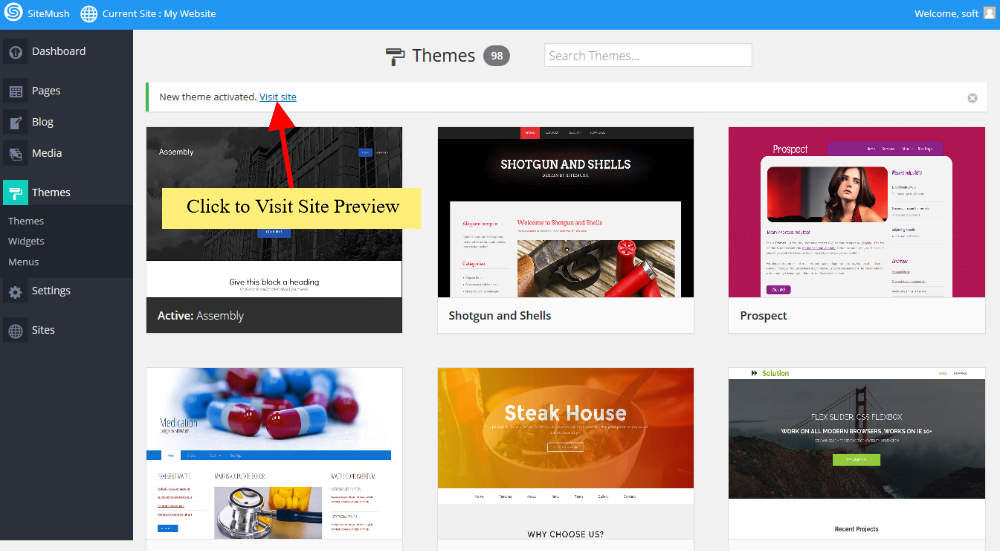Click the globe icon beside Current Site
Viewport: 1000px width, 551px height.
[x=89, y=14]
